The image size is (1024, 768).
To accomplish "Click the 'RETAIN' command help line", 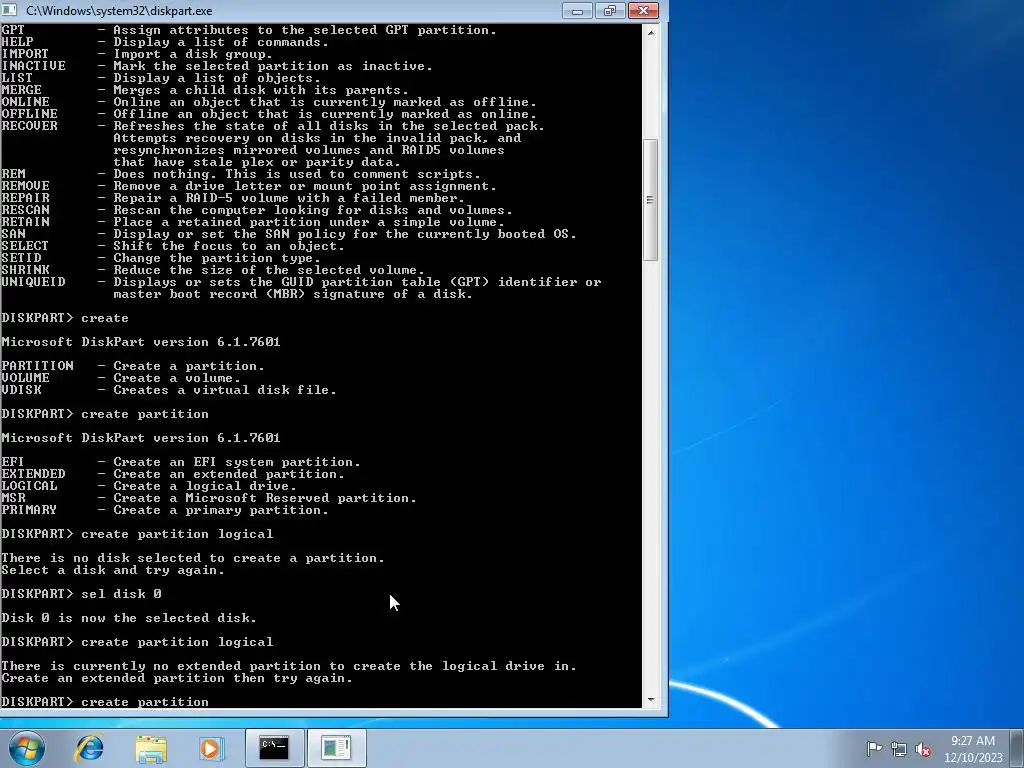I will click(252, 222).
